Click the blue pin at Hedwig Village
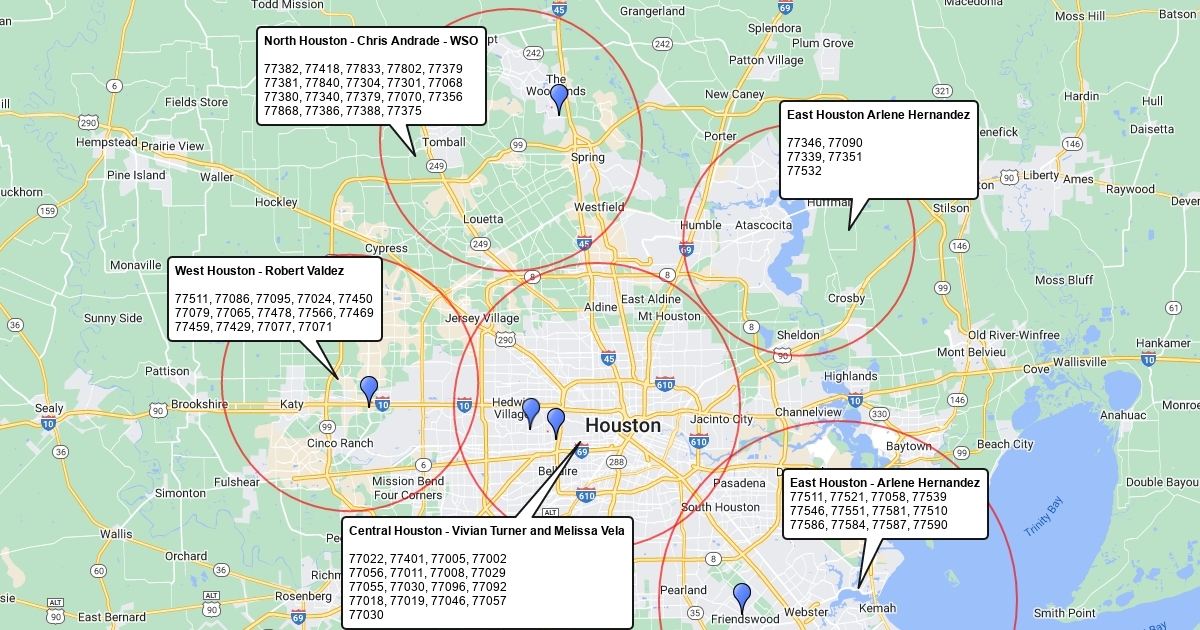 point(531,411)
